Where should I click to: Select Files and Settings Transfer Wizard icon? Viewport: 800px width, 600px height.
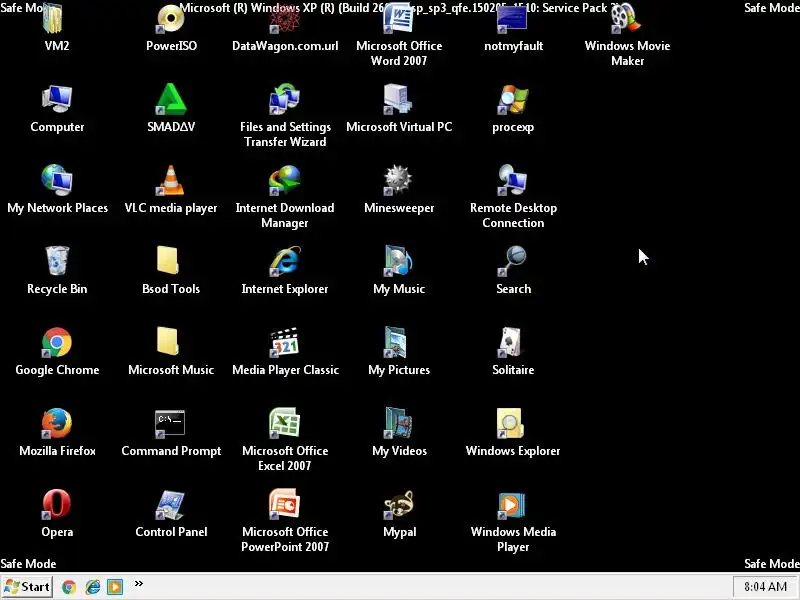click(285, 99)
